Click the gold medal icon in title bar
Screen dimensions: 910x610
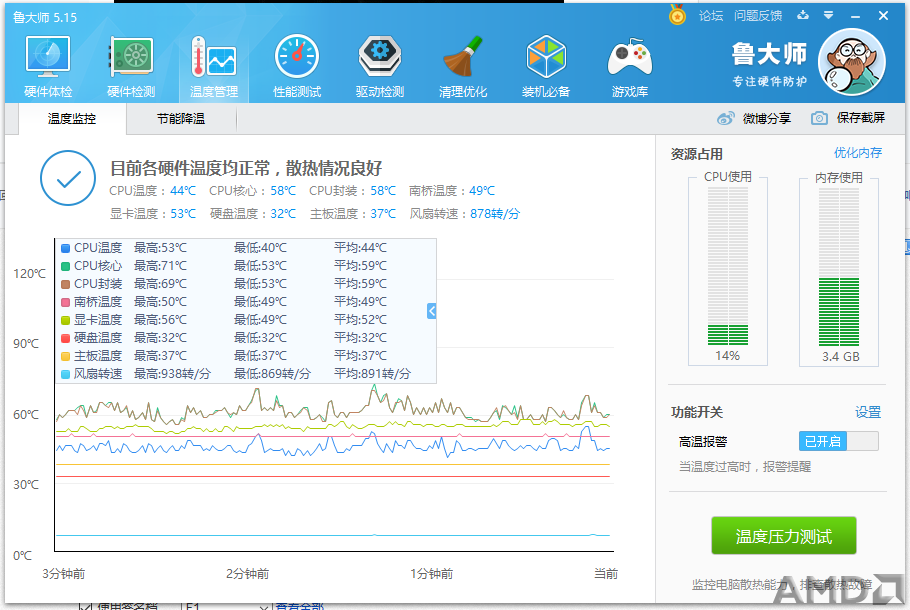(x=677, y=15)
